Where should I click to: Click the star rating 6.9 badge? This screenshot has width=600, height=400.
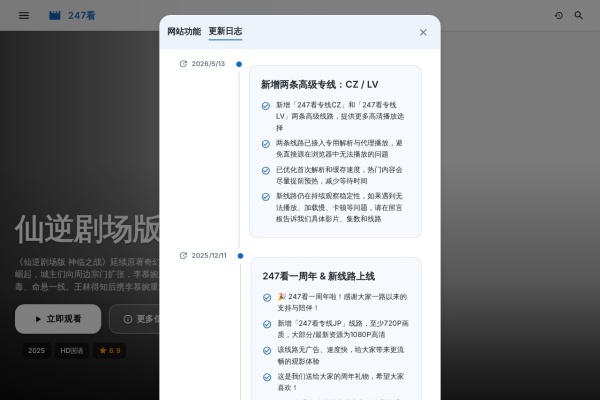click(109, 351)
